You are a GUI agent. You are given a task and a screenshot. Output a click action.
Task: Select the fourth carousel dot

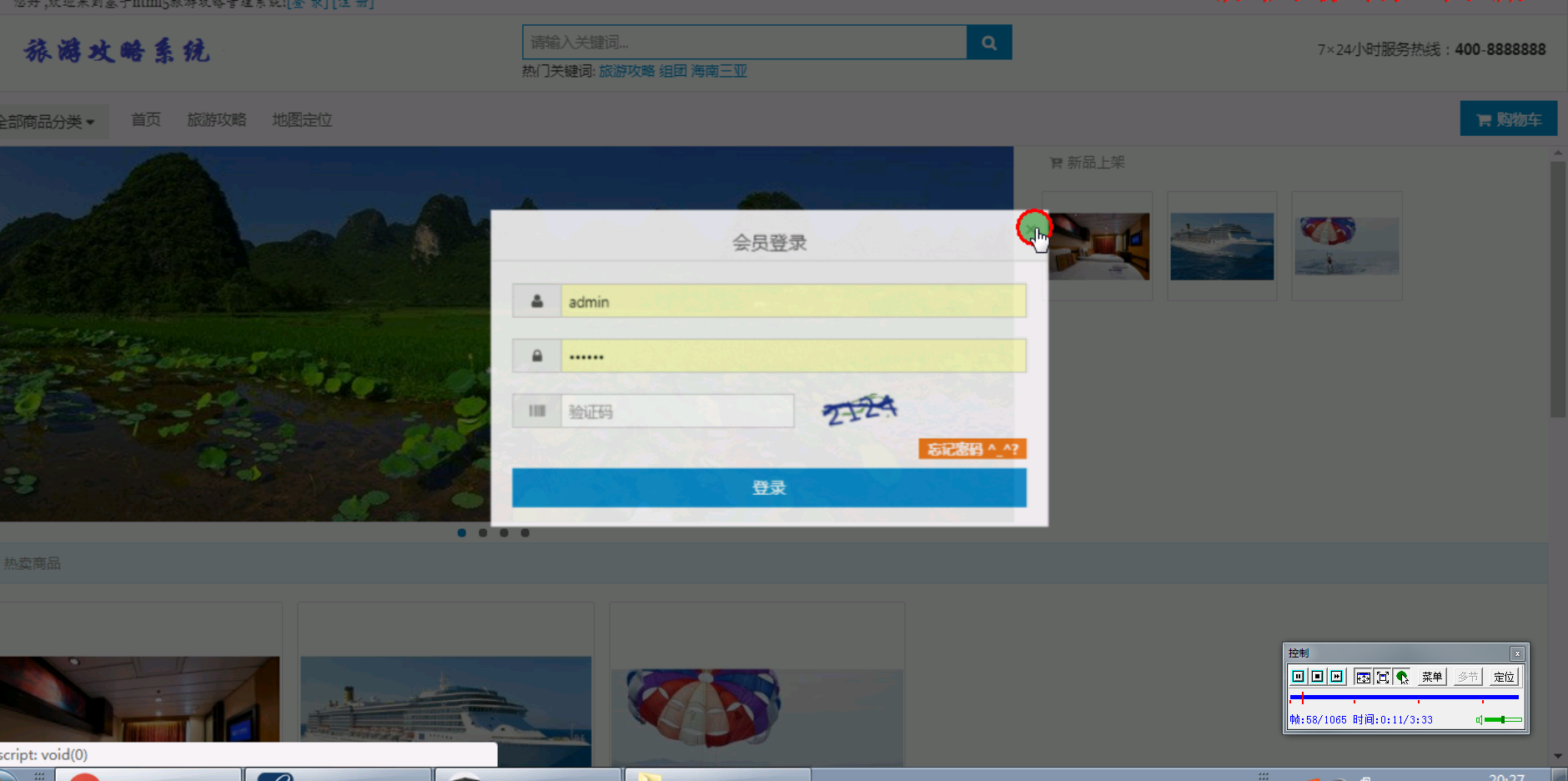click(525, 532)
